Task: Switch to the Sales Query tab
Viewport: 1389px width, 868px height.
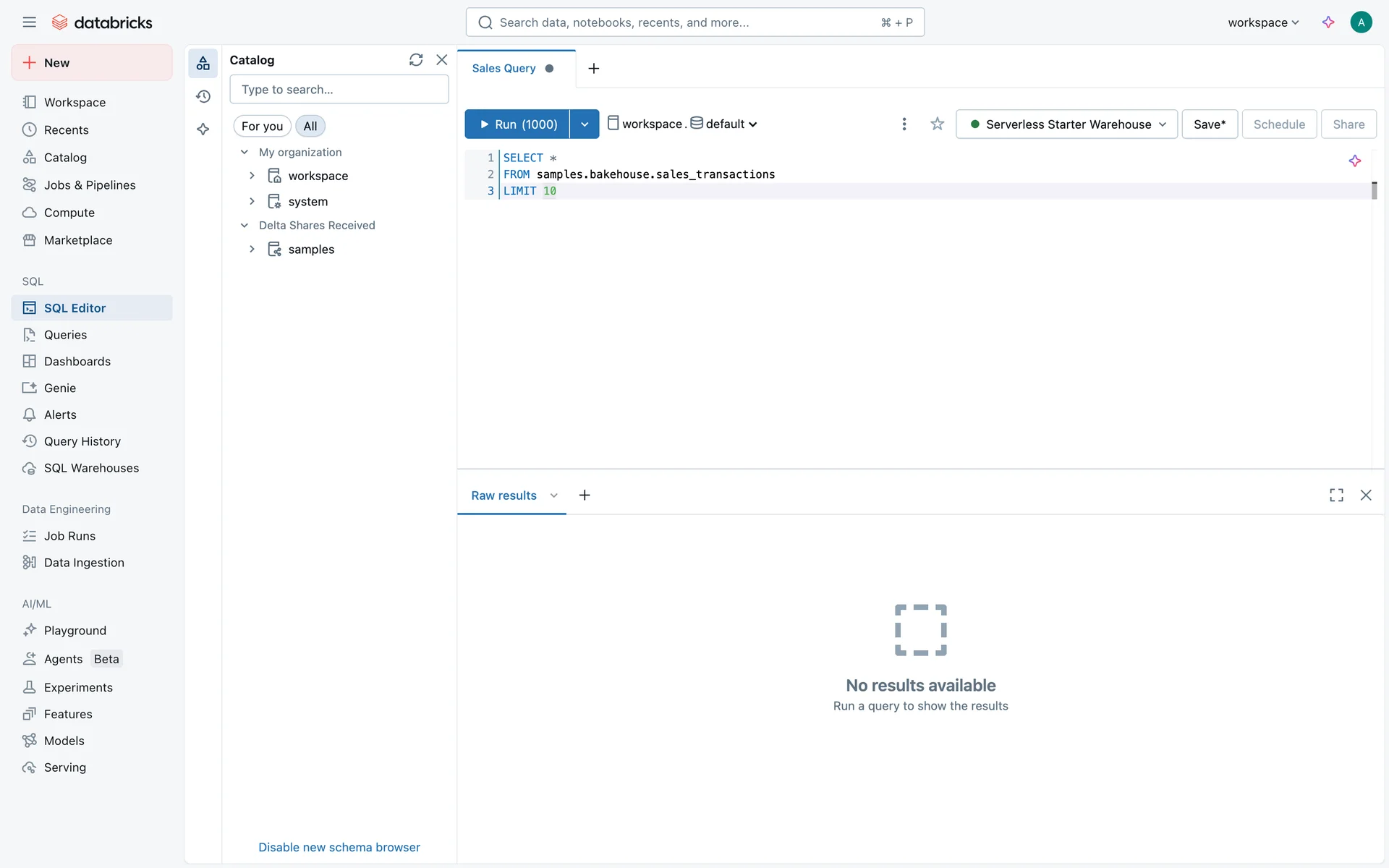Action: tap(504, 69)
